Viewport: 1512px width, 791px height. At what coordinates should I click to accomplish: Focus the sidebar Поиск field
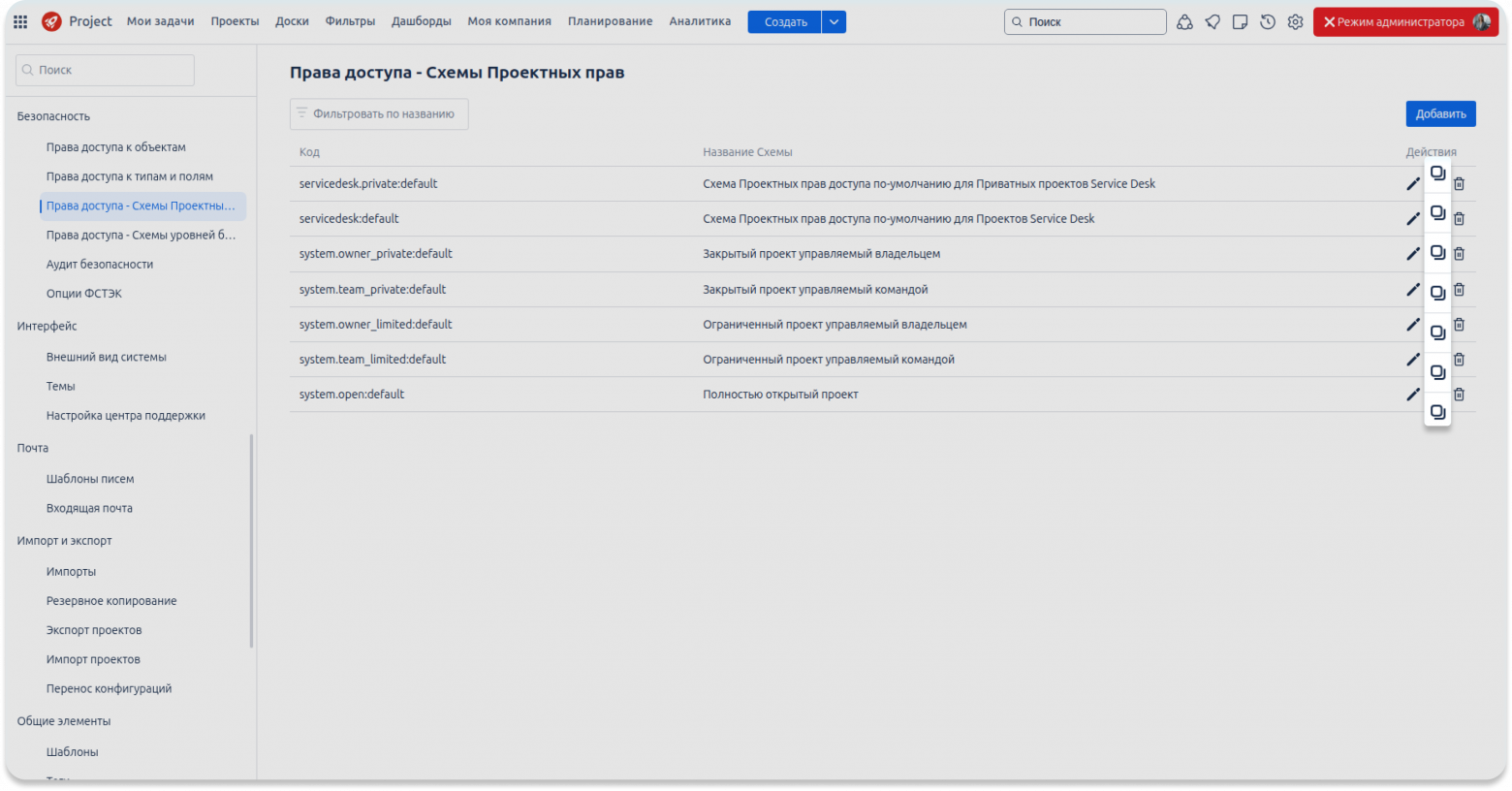pyautogui.click(x=106, y=70)
